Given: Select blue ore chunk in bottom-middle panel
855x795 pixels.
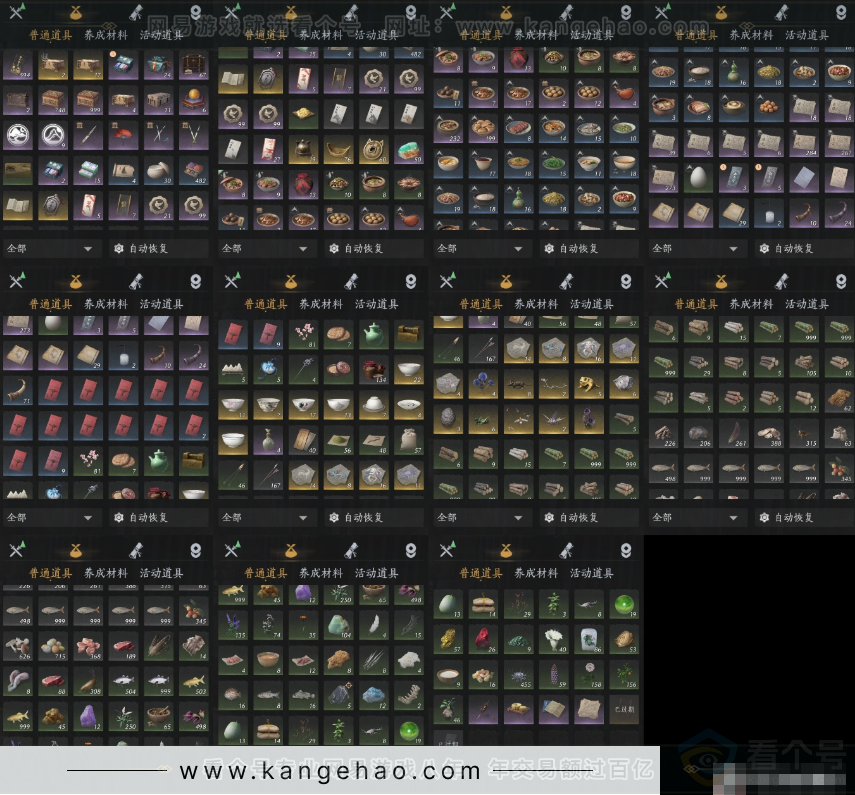Looking at the screenshot, I should point(374,695).
